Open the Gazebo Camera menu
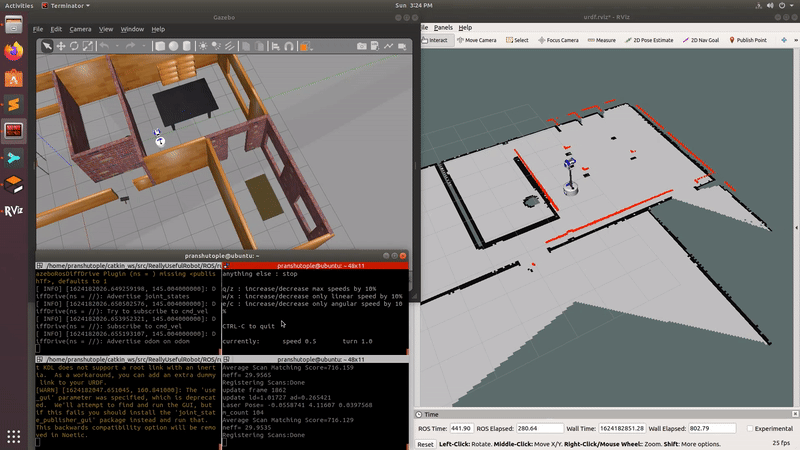Image resolution: width=800 pixels, height=450 pixels. (x=80, y=29)
